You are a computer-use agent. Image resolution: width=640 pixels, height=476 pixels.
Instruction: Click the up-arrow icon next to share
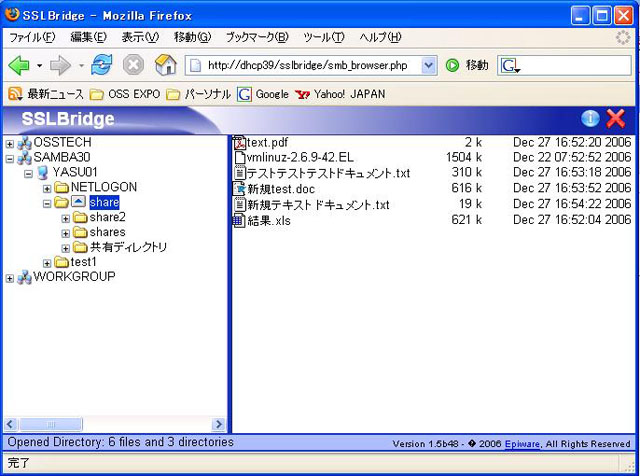tap(78, 202)
